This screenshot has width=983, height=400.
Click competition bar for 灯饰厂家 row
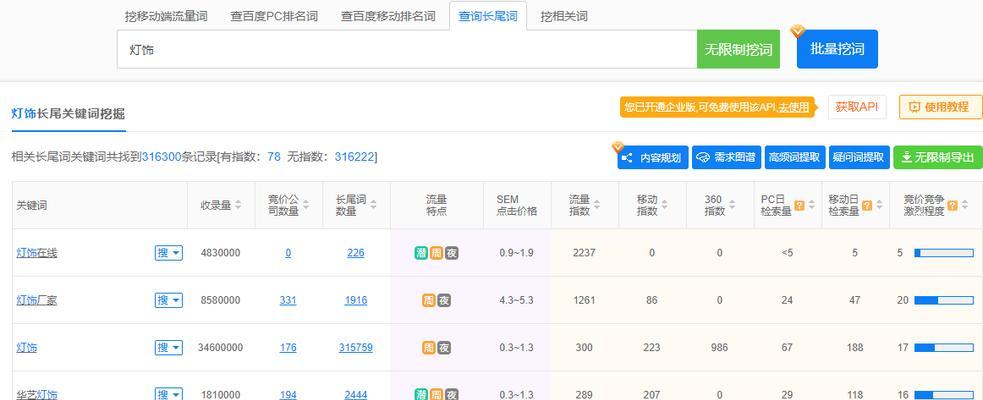(x=944, y=300)
